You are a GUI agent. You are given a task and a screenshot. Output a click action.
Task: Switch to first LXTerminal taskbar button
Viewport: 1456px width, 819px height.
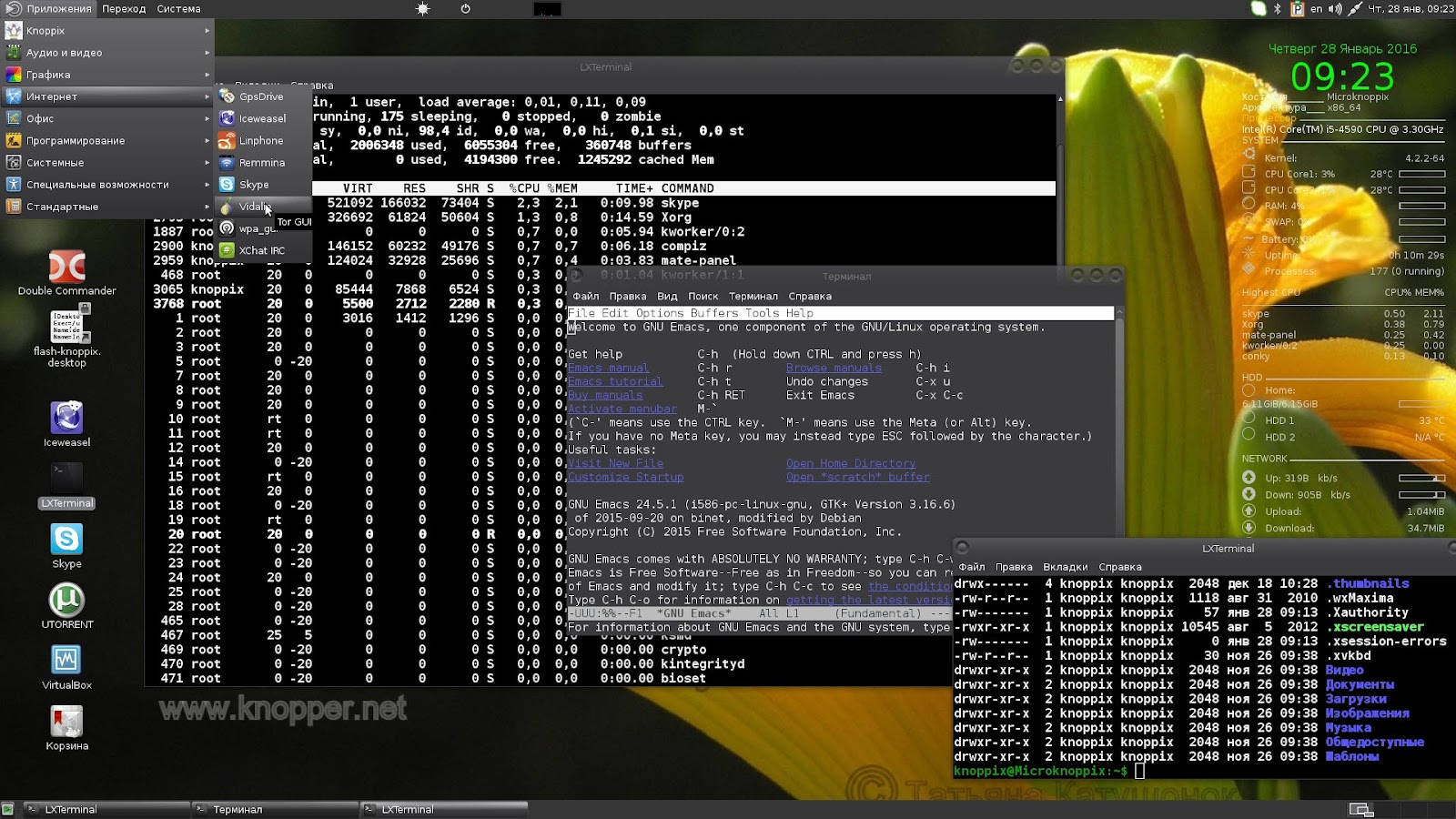[106, 809]
